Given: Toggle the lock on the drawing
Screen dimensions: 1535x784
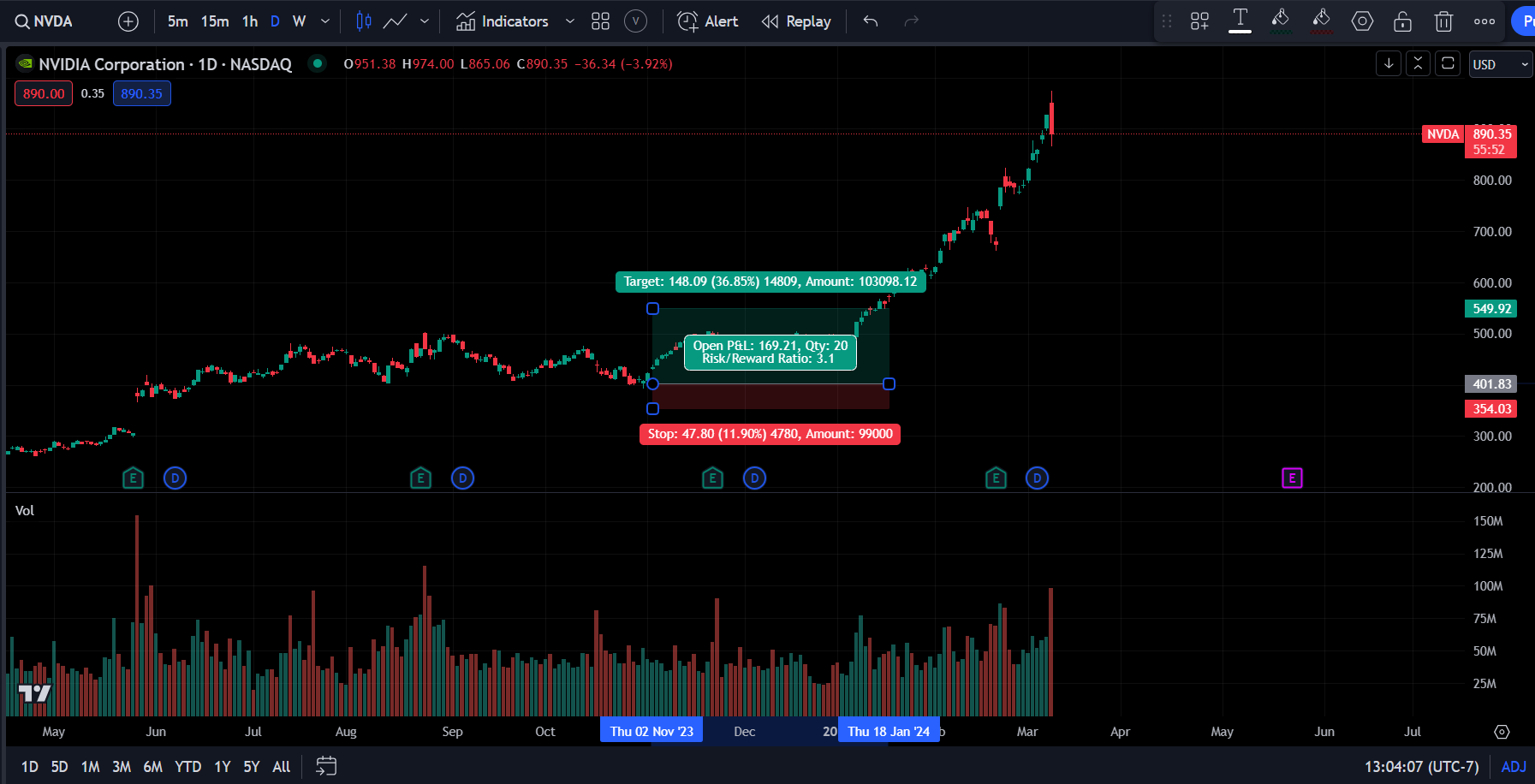Looking at the screenshot, I should point(1402,21).
